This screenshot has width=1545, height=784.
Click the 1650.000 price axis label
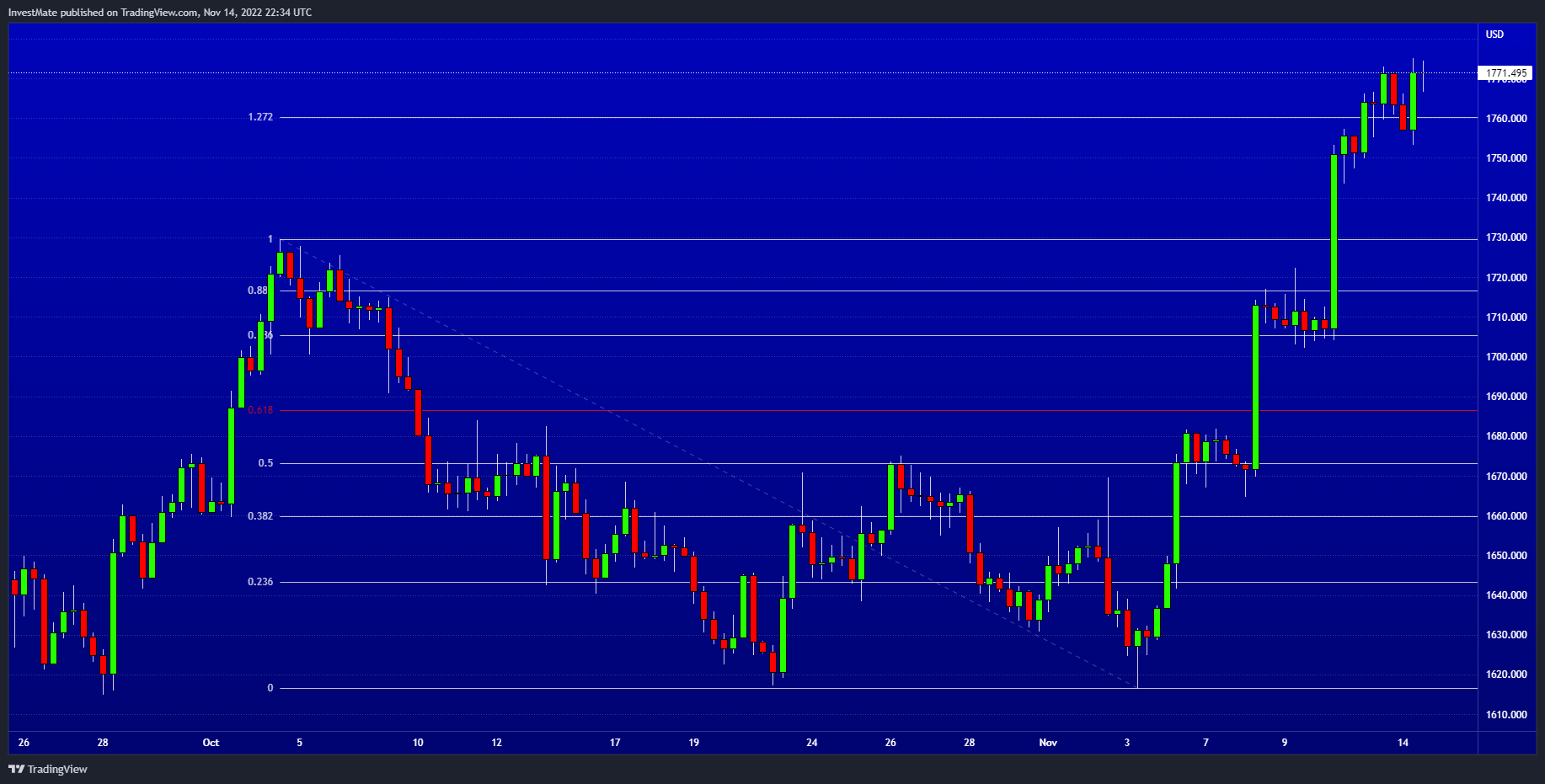point(1506,556)
